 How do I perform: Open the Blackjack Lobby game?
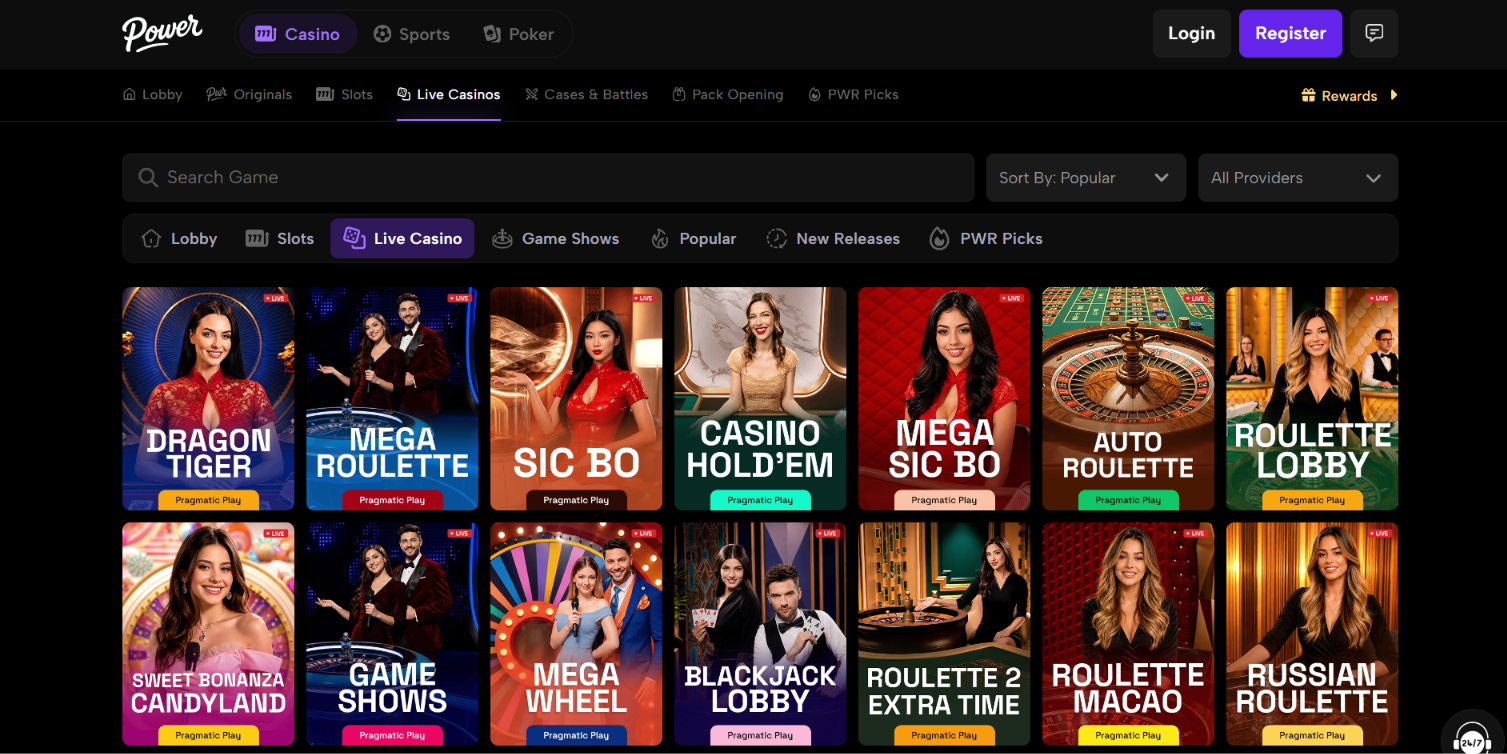coord(760,634)
